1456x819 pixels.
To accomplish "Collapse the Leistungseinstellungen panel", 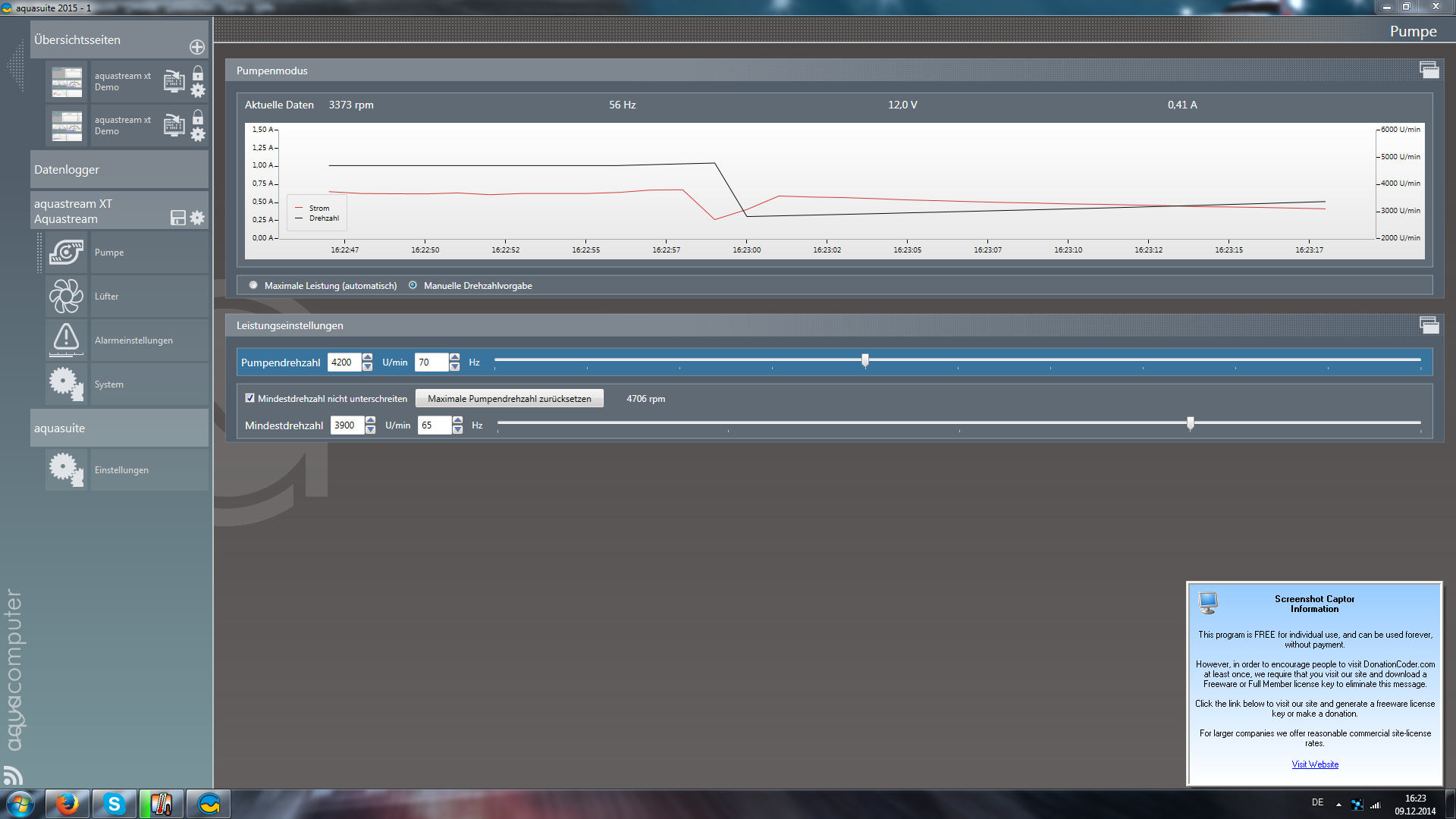I will click(1429, 325).
